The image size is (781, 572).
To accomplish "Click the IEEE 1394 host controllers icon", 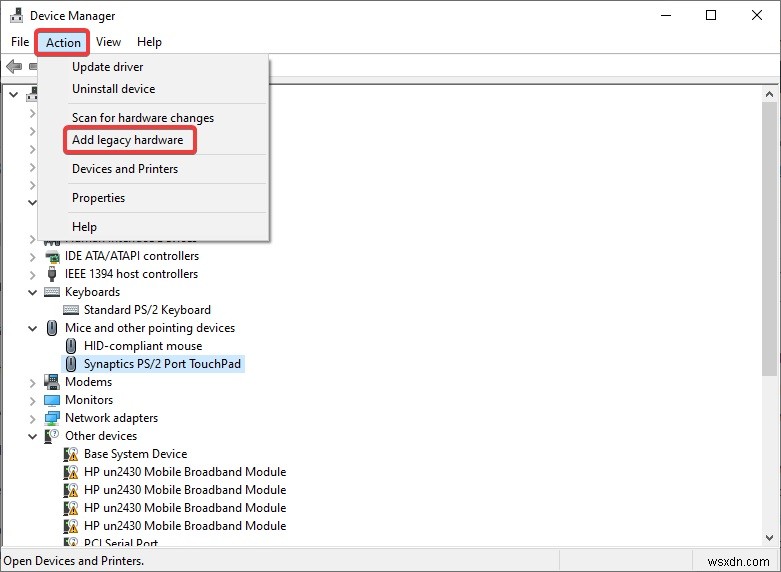I will [52, 274].
